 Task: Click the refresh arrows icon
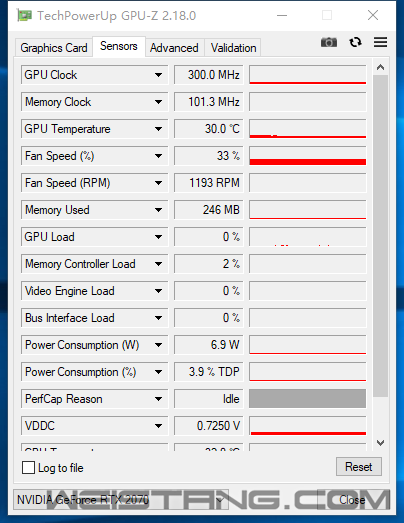pyautogui.click(x=355, y=42)
